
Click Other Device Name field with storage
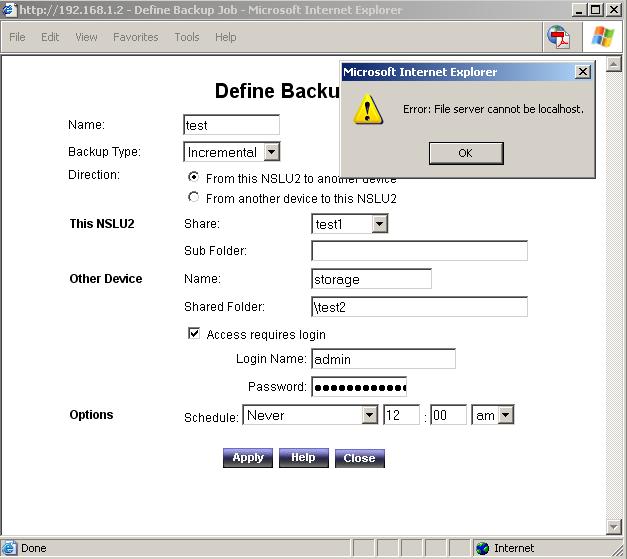click(x=371, y=279)
